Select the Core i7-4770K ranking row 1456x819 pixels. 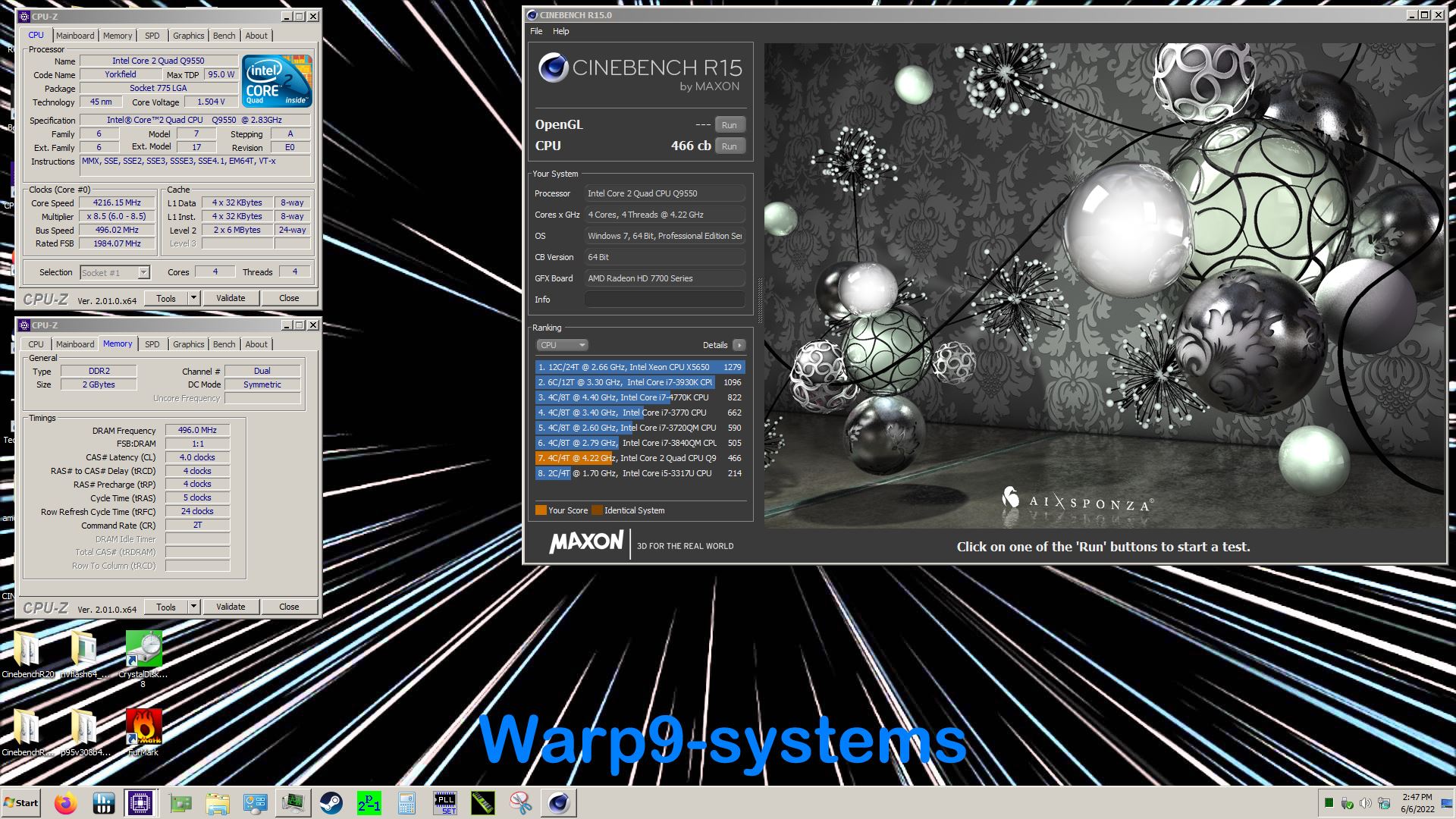click(640, 397)
